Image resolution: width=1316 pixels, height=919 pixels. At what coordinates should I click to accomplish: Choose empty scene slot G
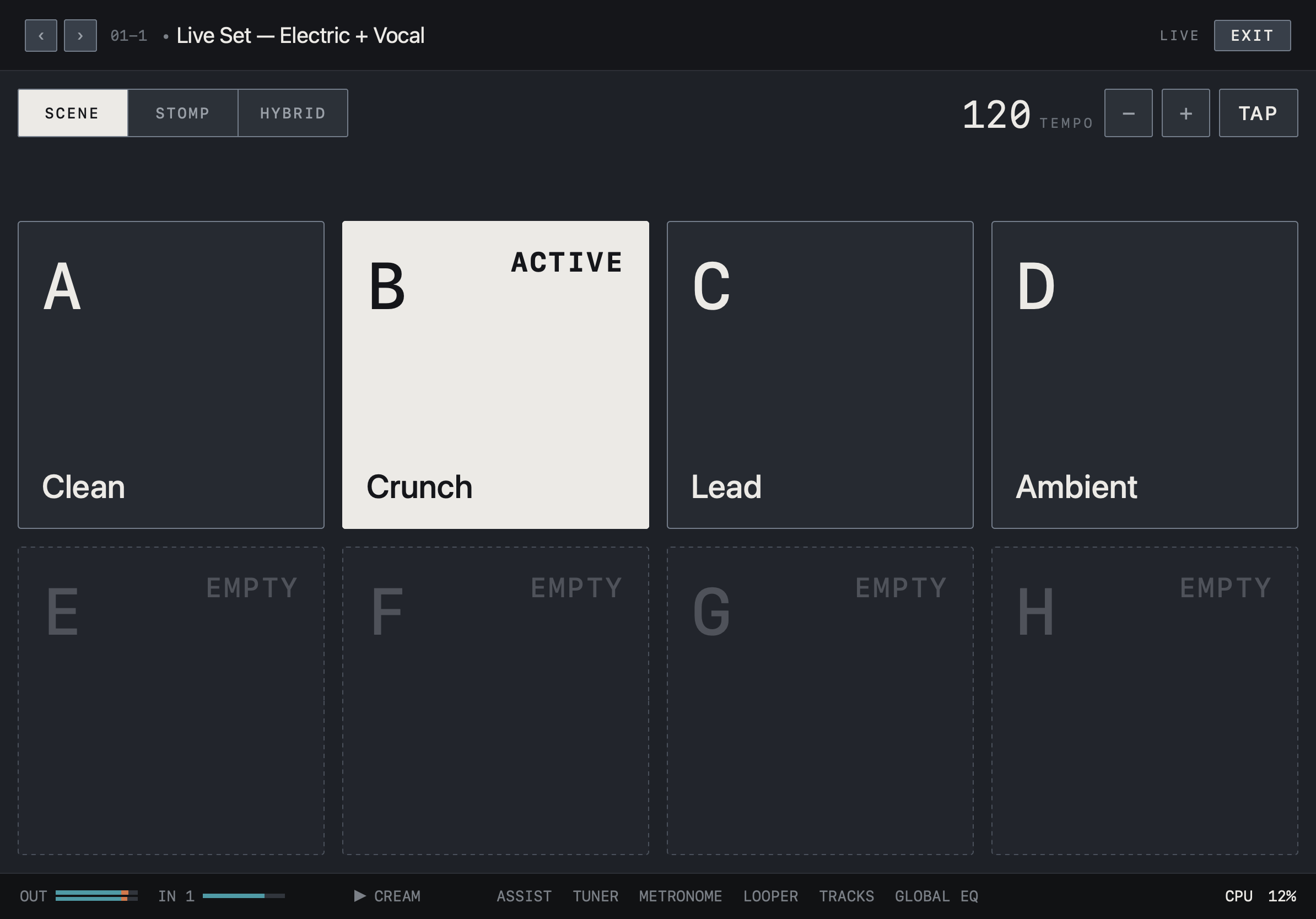tap(819, 701)
